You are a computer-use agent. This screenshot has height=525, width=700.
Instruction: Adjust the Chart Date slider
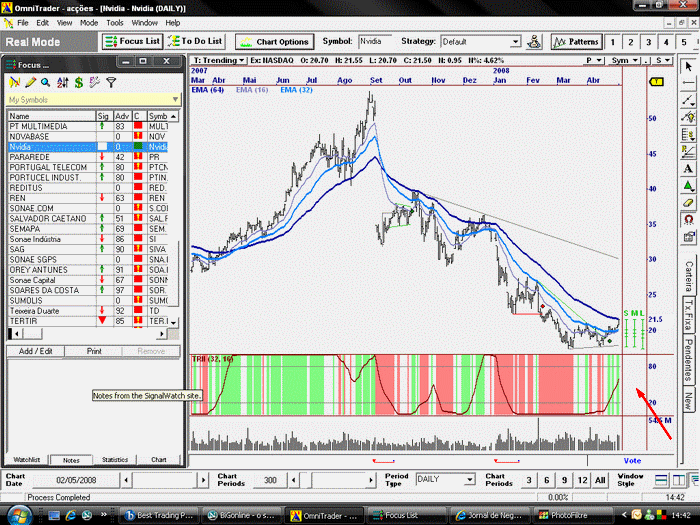(x=165, y=480)
